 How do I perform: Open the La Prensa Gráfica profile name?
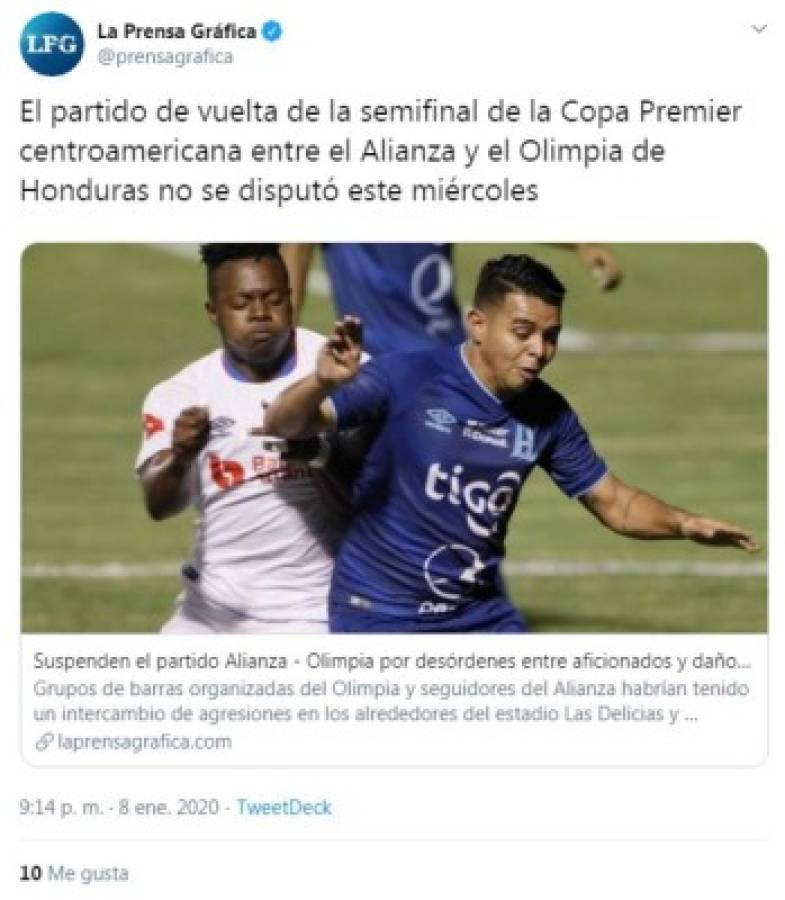pos(177,31)
